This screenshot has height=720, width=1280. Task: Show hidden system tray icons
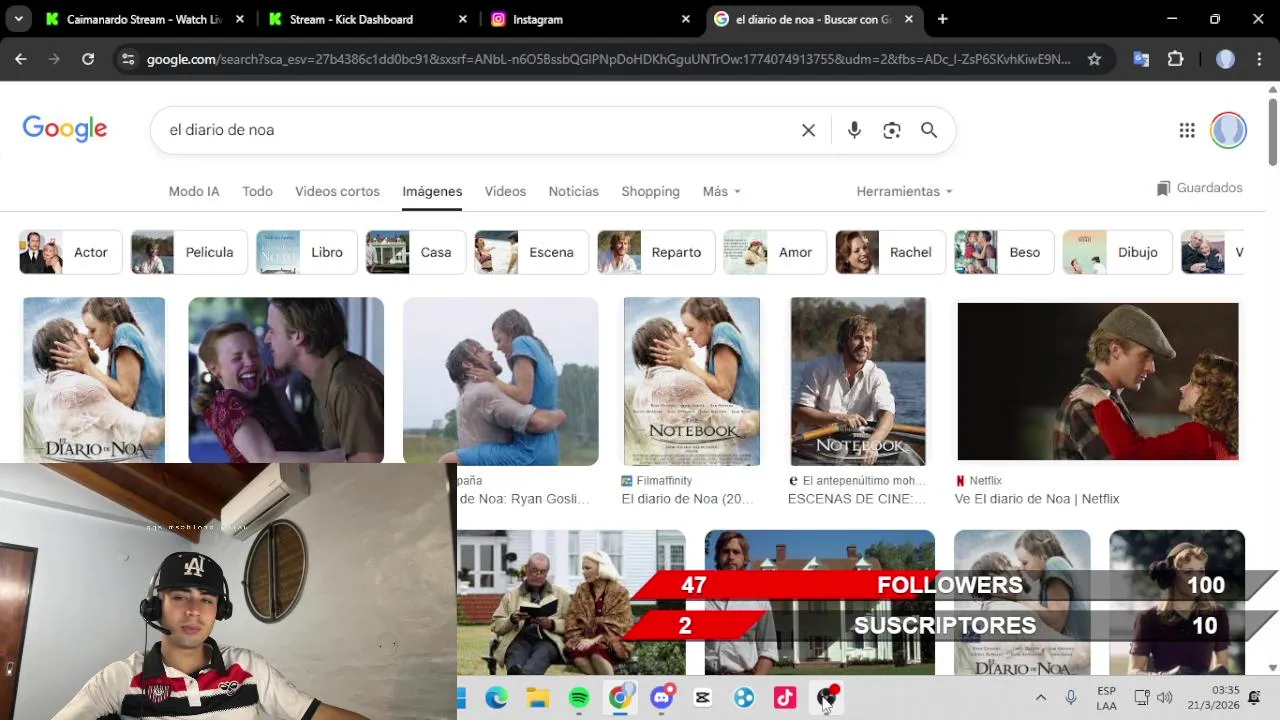1040,698
